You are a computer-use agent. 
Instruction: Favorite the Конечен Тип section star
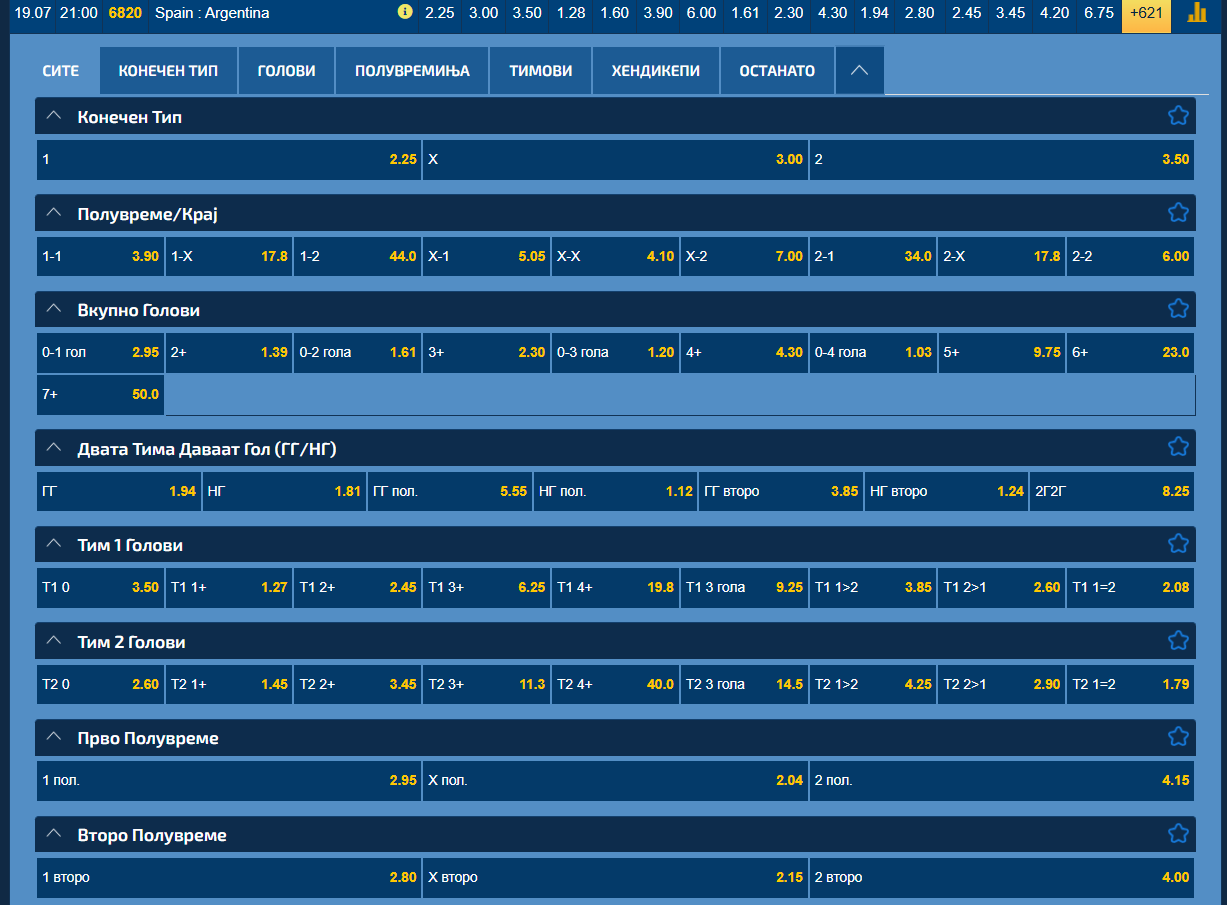tap(1178, 116)
